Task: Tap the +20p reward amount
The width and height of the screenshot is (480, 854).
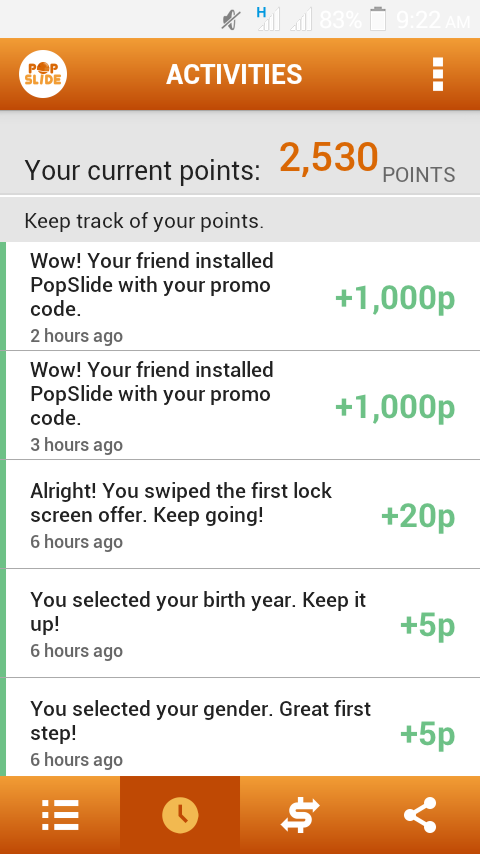Action: (418, 516)
